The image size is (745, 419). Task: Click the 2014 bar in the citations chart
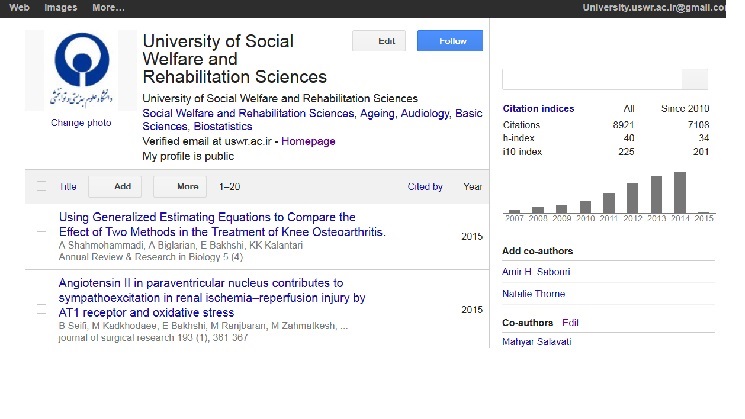click(680, 192)
